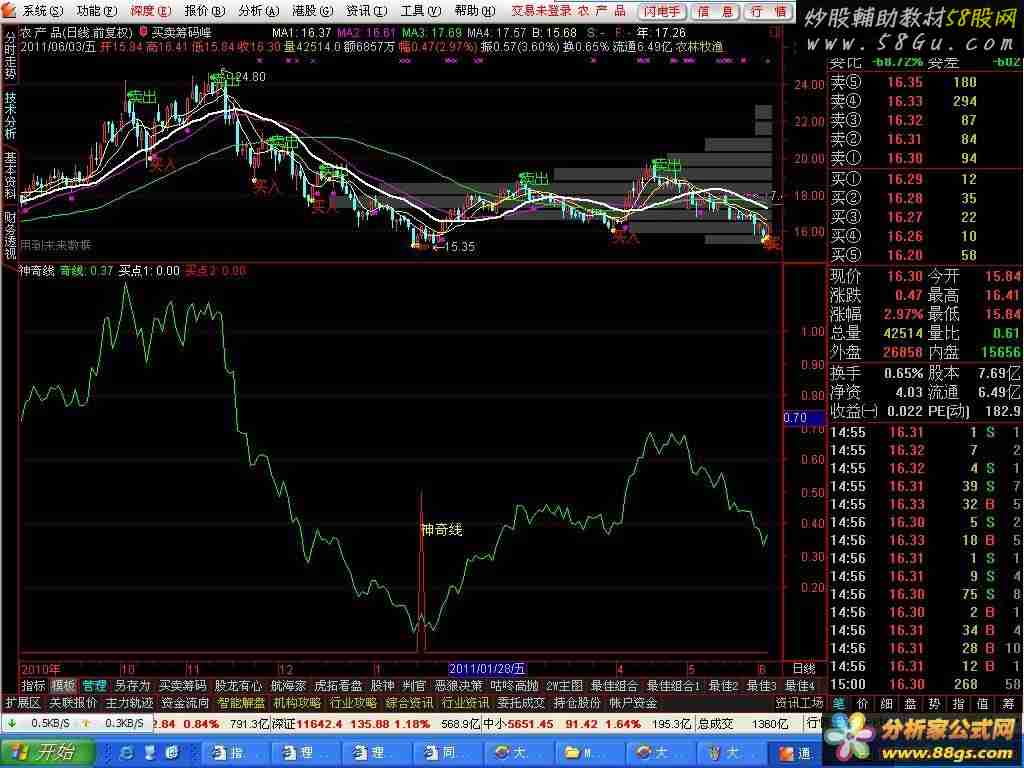Open the 日线 period selector

(804, 668)
